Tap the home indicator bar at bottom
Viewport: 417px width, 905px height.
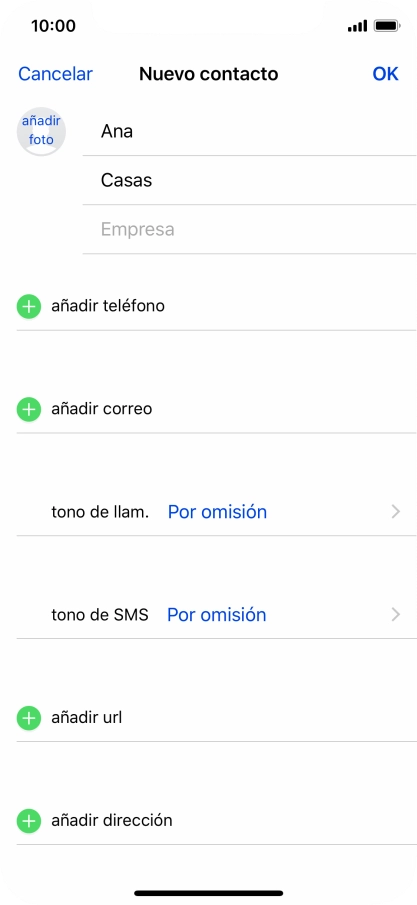point(208,893)
